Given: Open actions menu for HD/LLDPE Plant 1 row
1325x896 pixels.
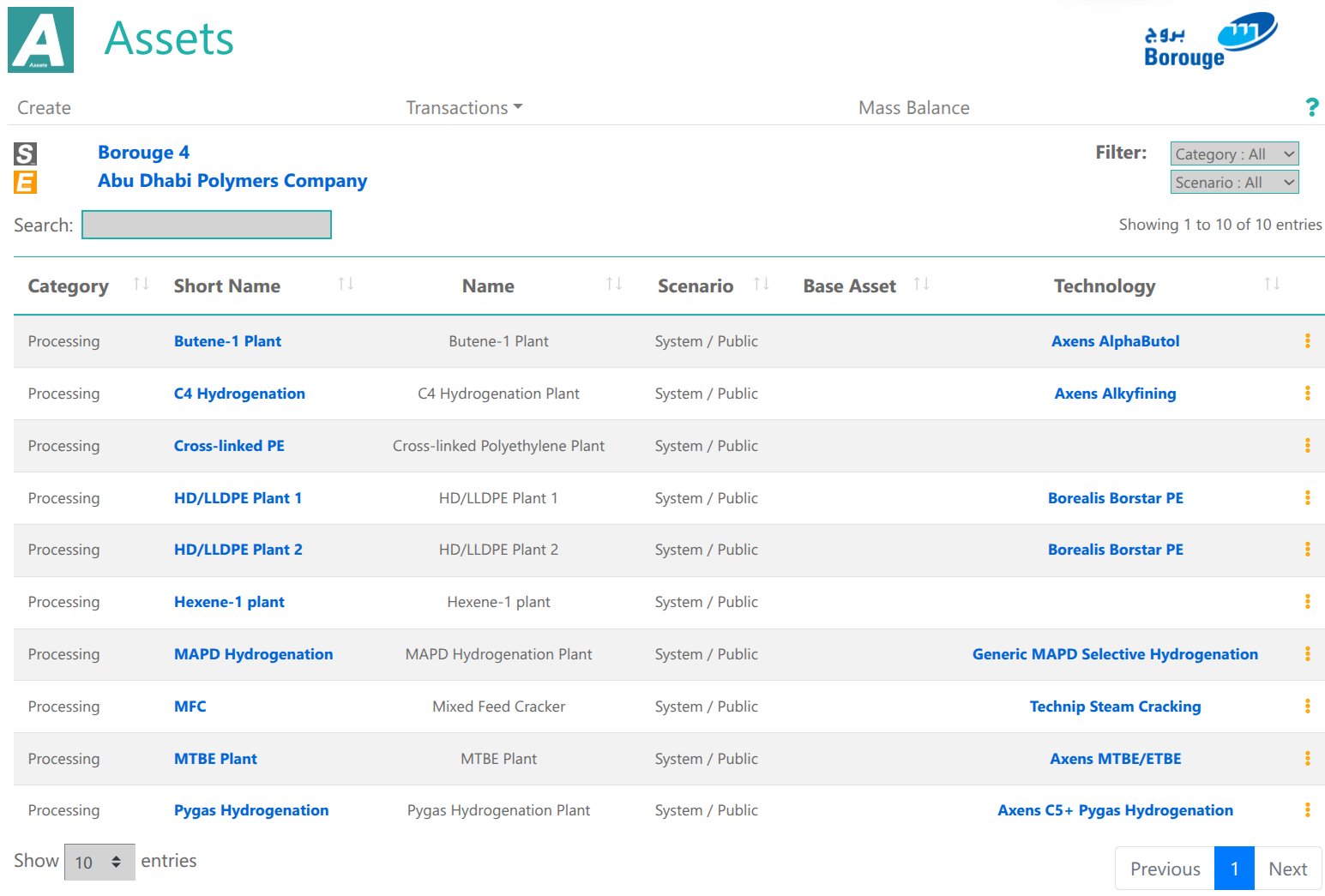Looking at the screenshot, I should point(1307,498).
